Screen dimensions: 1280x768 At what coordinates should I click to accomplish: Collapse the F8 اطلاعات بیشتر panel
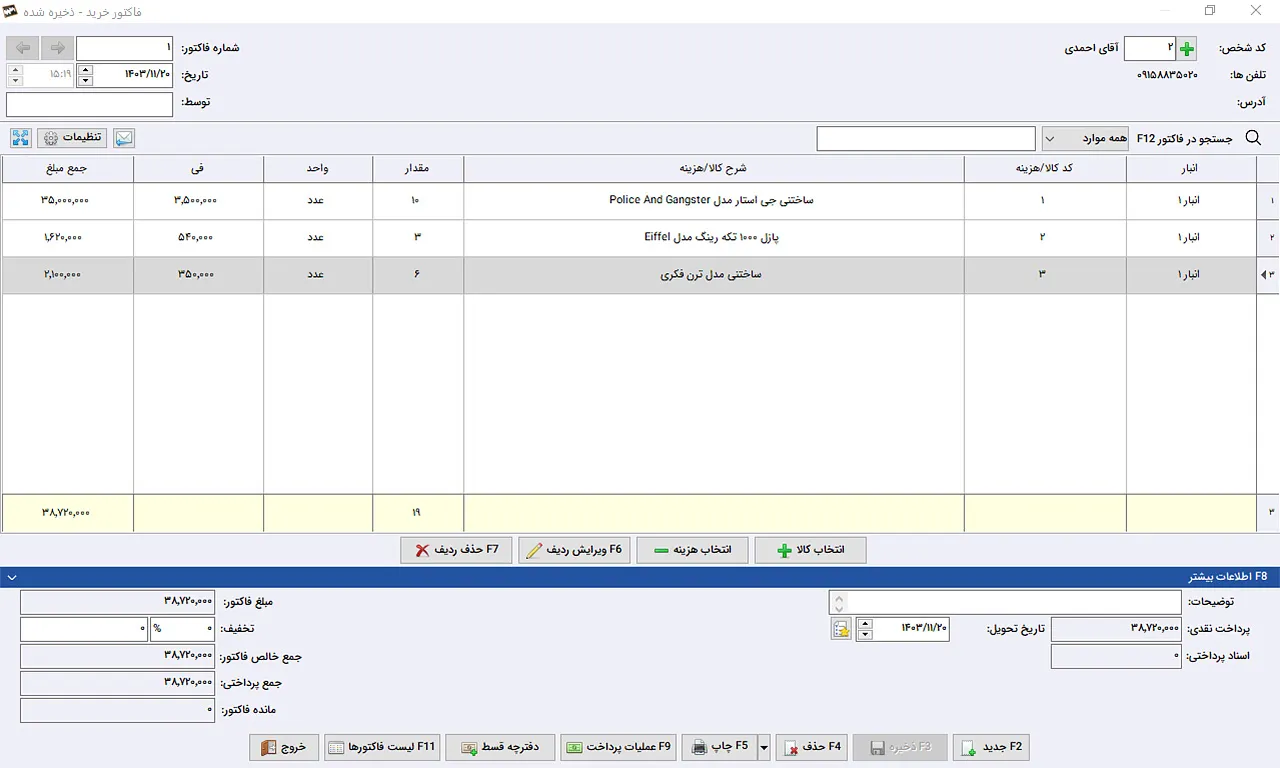(10, 577)
